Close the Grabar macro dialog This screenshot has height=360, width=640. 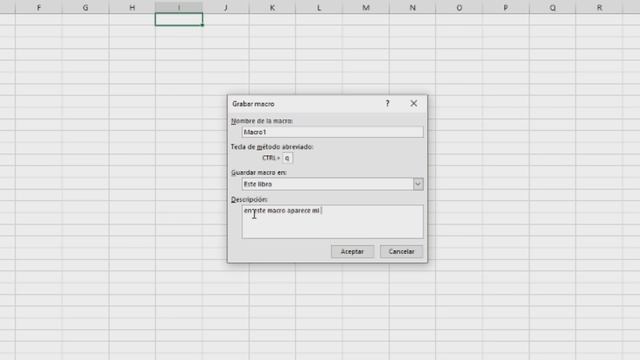coord(413,104)
